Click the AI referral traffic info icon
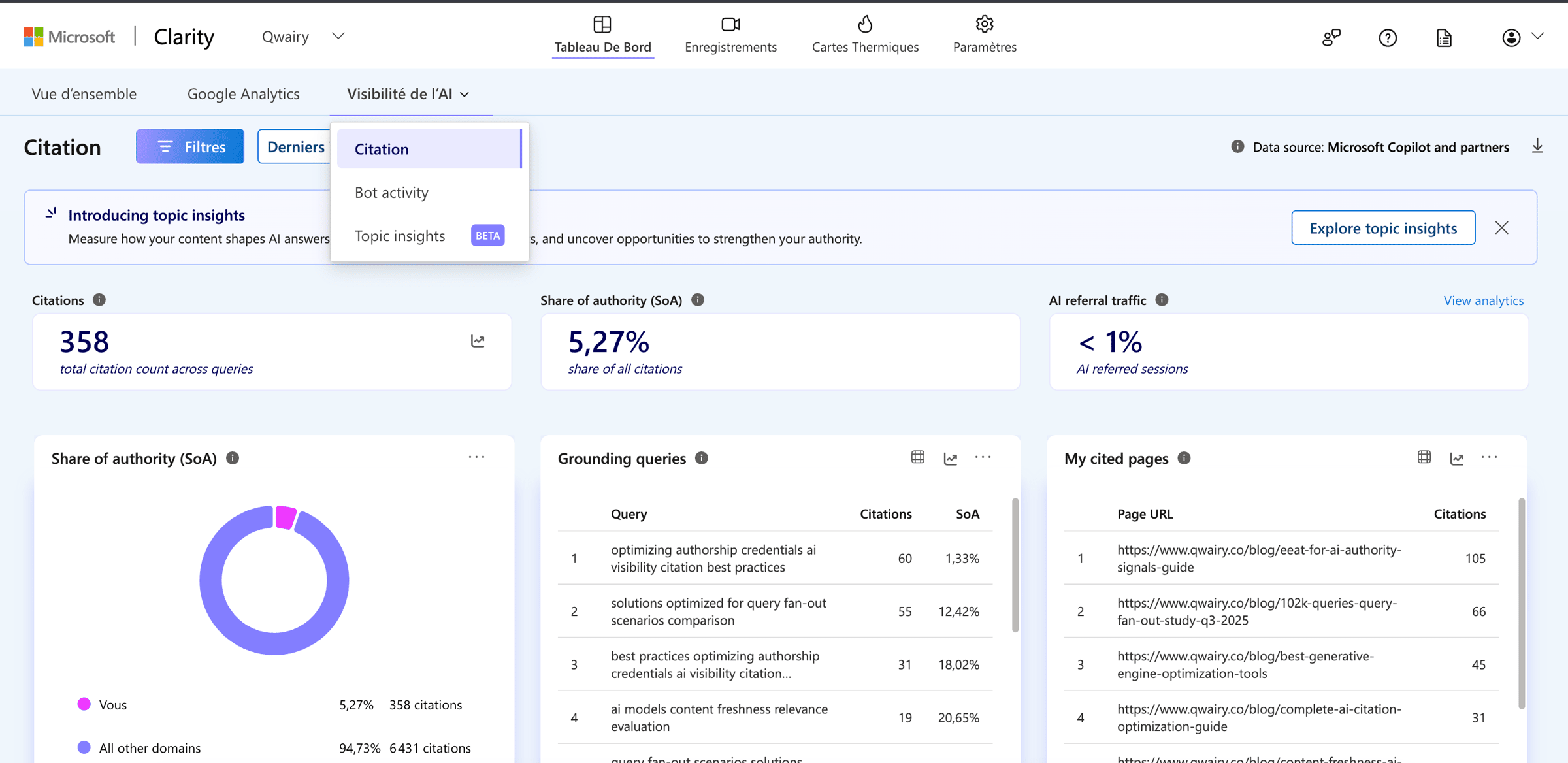This screenshot has width=1568, height=763. 1162,300
